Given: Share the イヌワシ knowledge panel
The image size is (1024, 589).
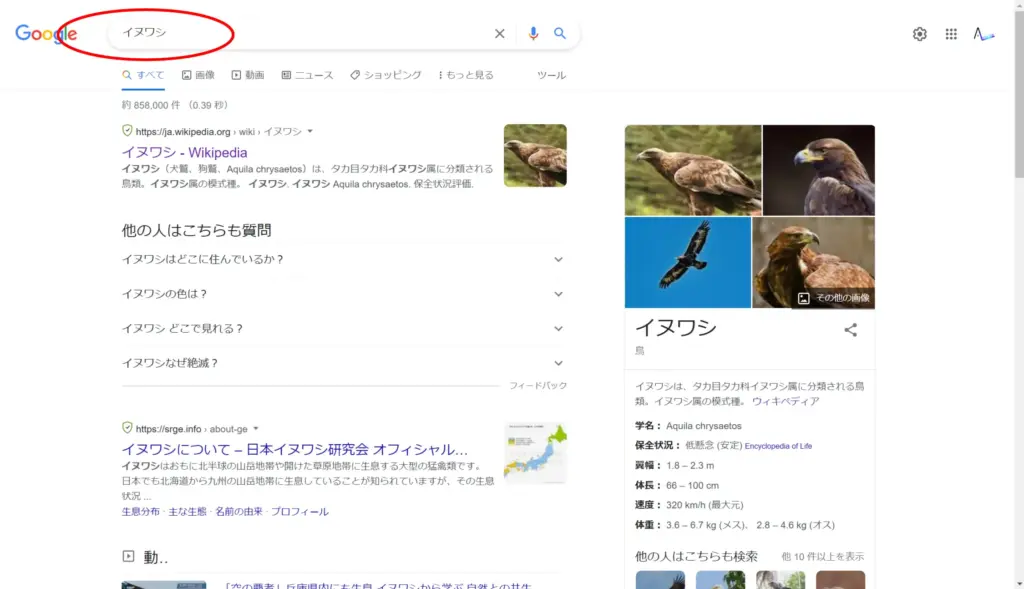Looking at the screenshot, I should (850, 330).
